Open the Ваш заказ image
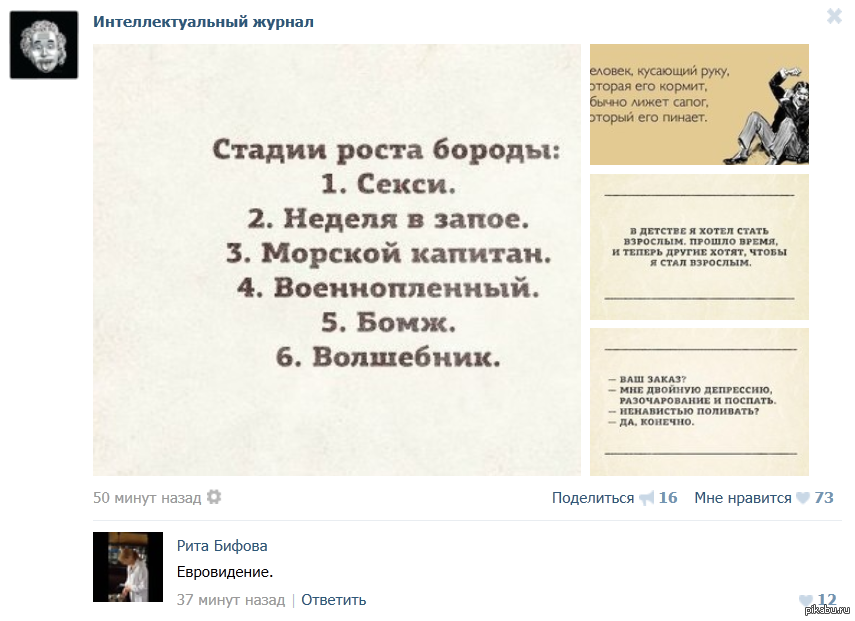This screenshot has height=621, width=855. pyautogui.click(x=699, y=402)
